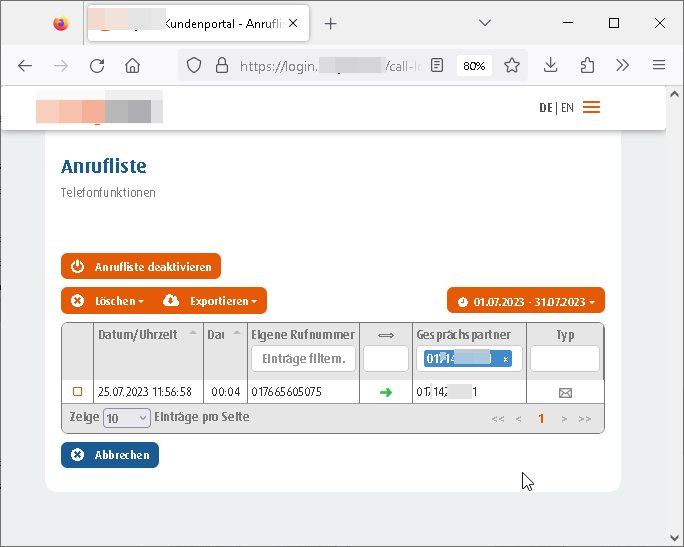The height and width of the screenshot is (547, 684).
Task: Open the orange hamburger menu
Action: pos(591,107)
